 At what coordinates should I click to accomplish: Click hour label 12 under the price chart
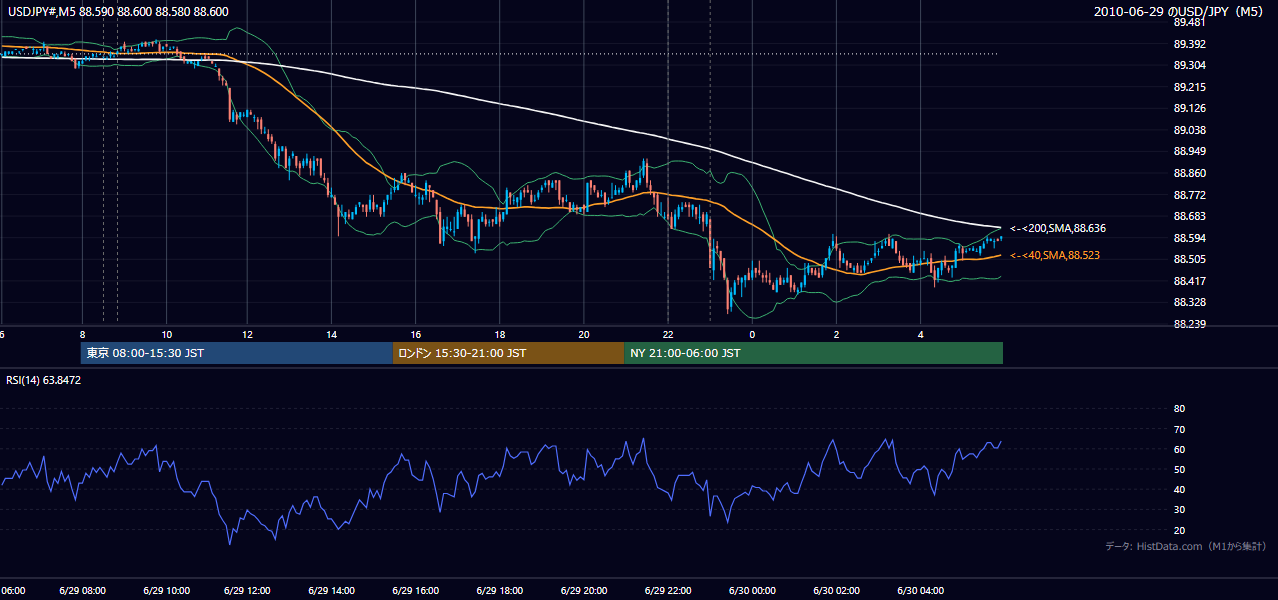(x=247, y=334)
